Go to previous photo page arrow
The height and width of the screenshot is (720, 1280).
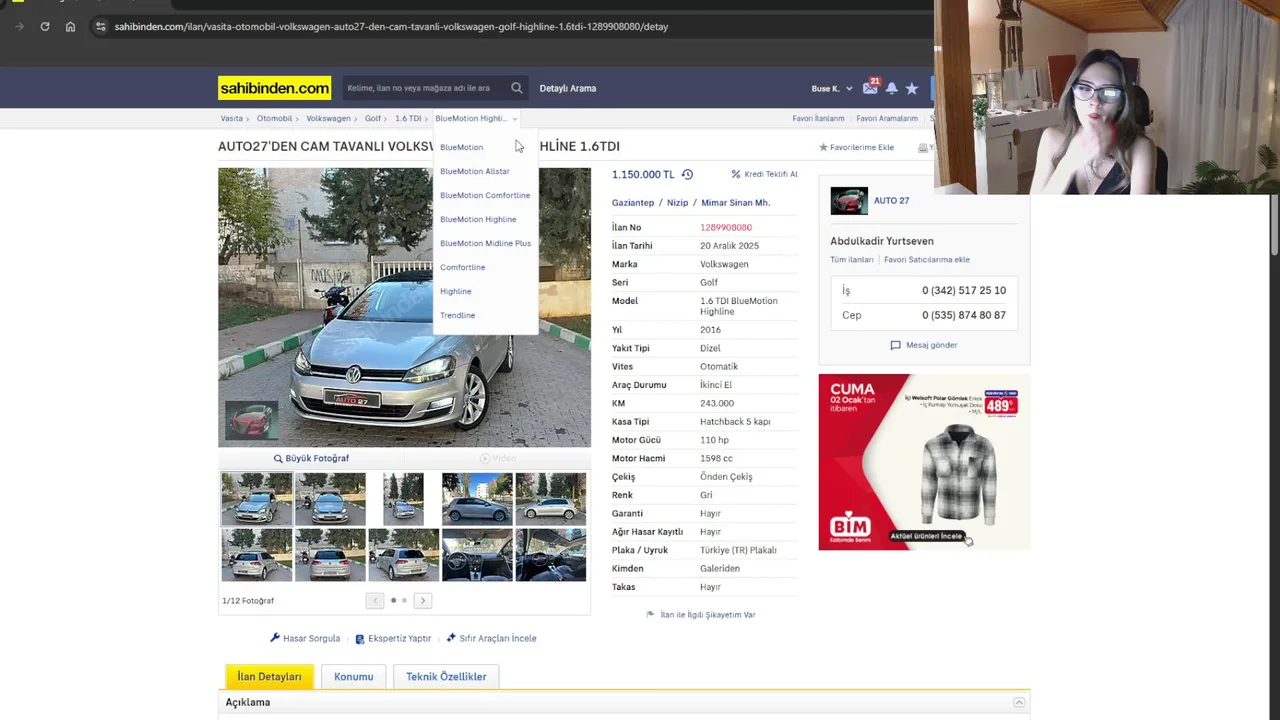[x=374, y=600]
